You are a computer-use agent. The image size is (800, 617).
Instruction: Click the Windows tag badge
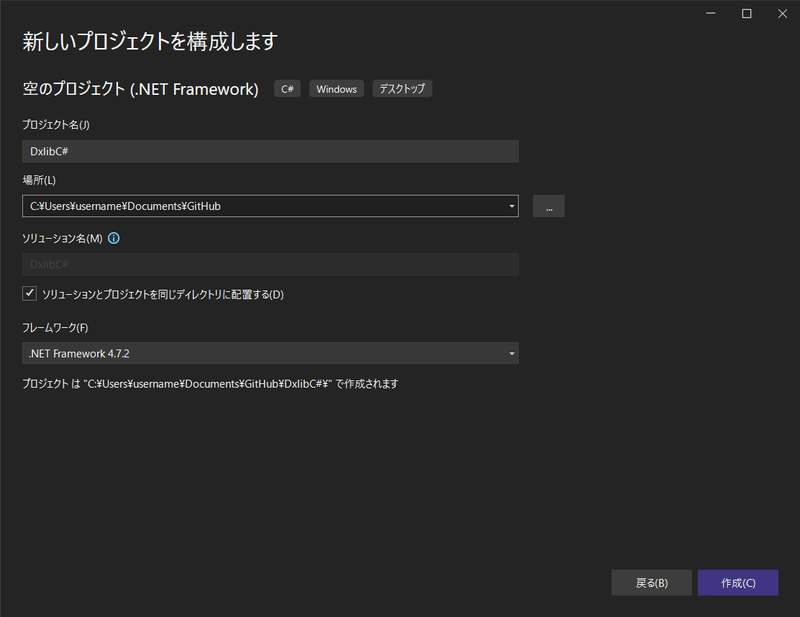[336, 89]
